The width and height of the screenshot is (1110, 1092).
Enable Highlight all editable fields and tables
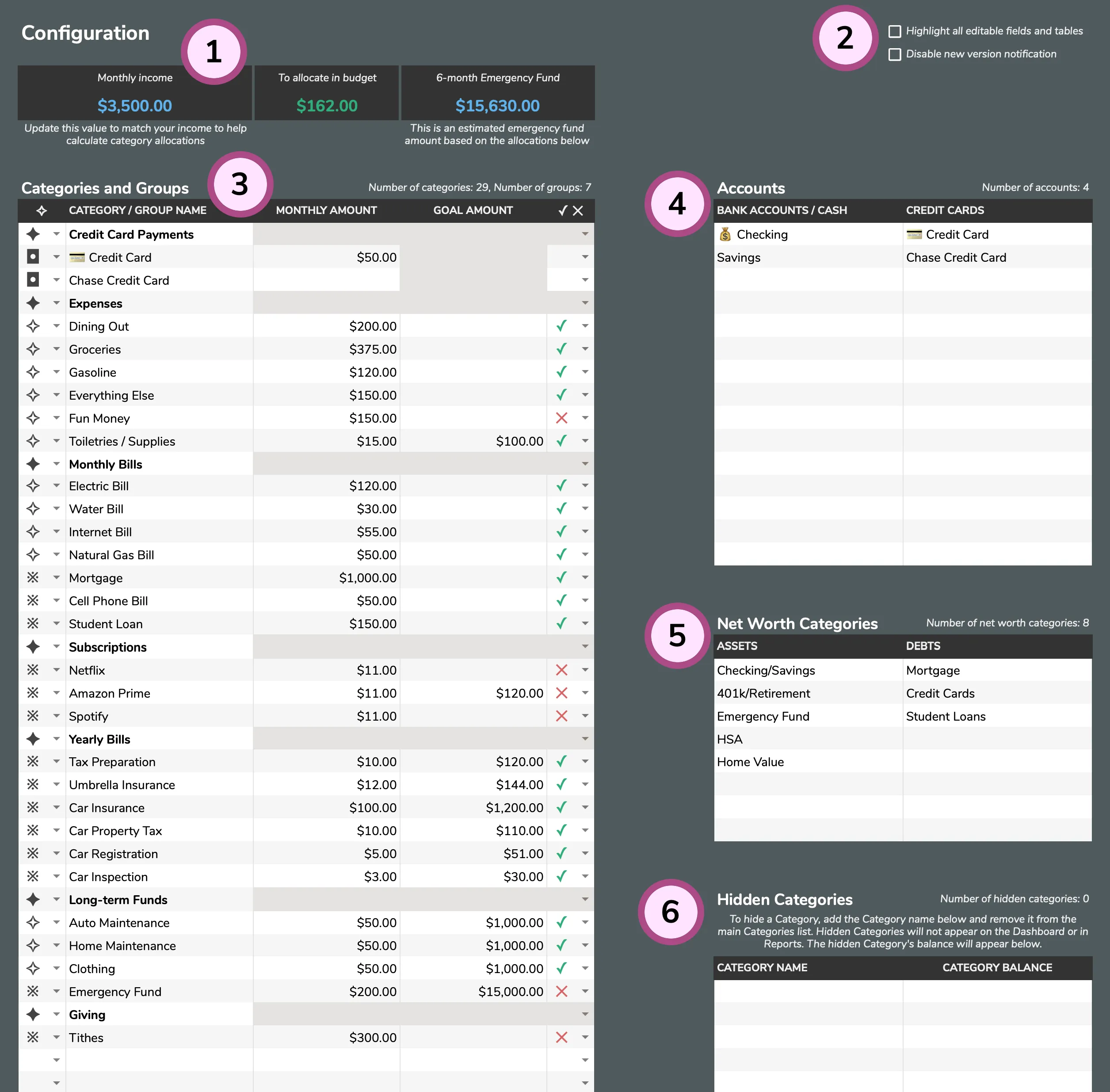pyautogui.click(x=894, y=31)
